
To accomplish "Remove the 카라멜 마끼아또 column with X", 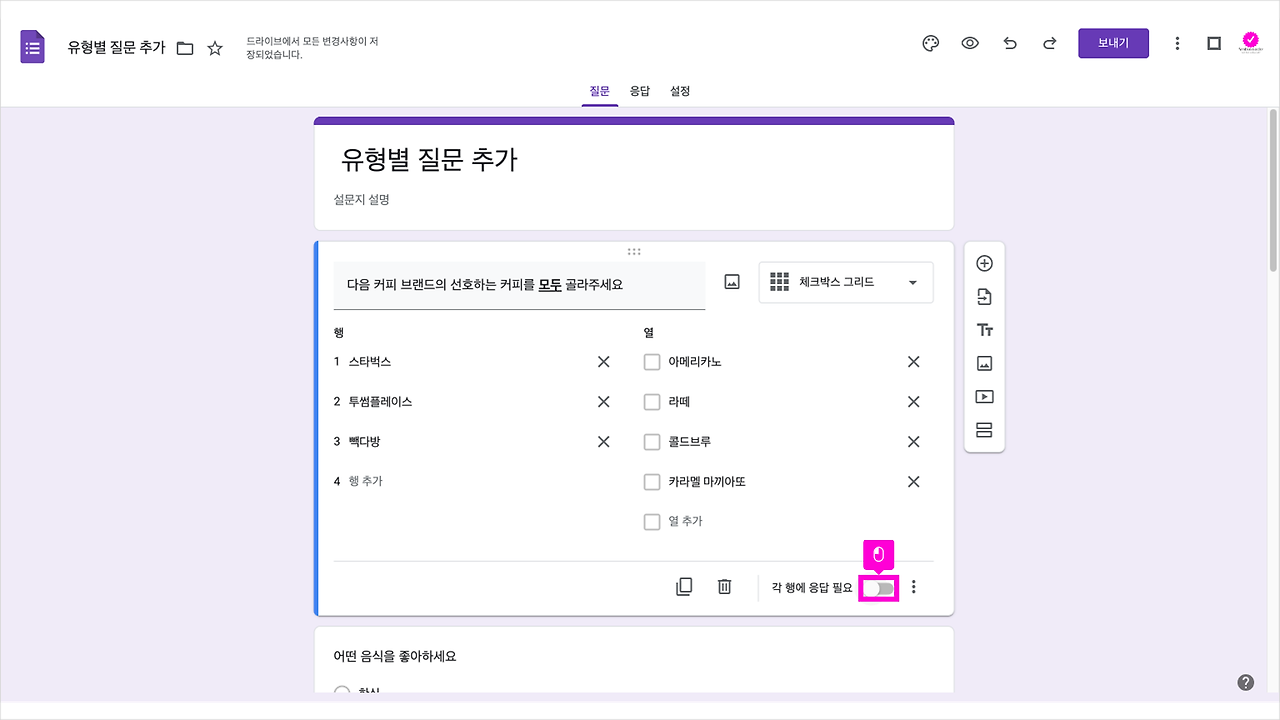I will tap(912, 481).
